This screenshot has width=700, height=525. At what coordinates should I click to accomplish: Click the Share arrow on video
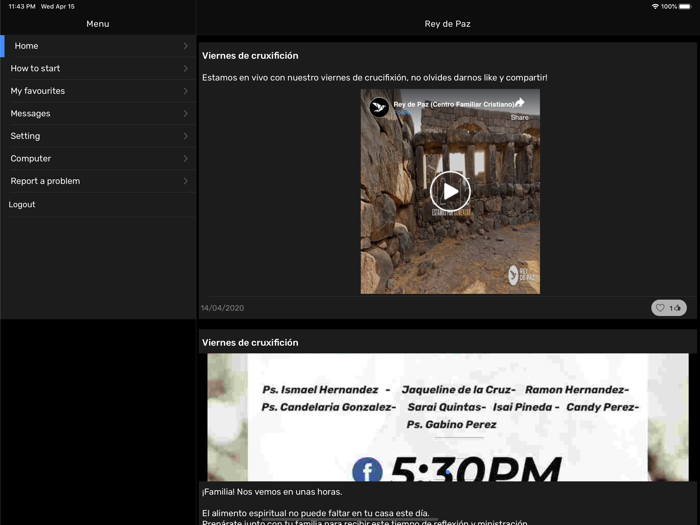click(519, 104)
